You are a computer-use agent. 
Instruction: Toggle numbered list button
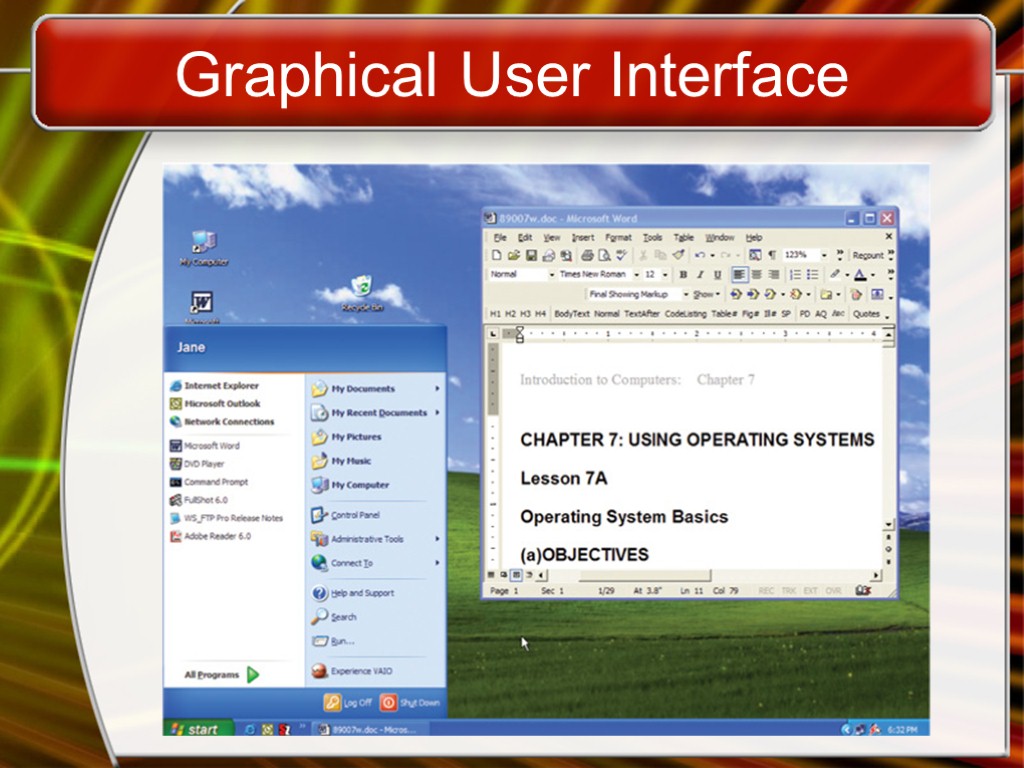pos(795,275)
